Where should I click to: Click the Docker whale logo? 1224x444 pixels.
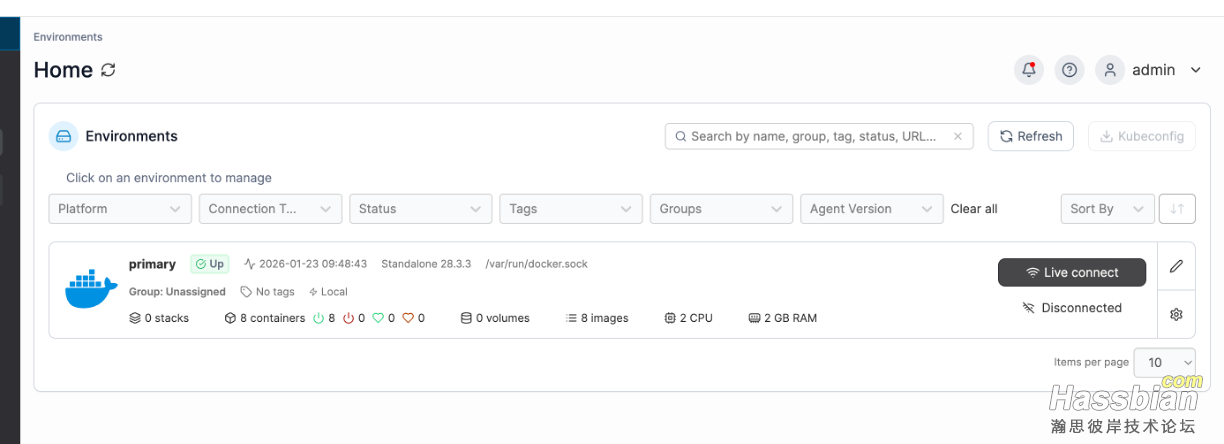[x=91, y=290]
